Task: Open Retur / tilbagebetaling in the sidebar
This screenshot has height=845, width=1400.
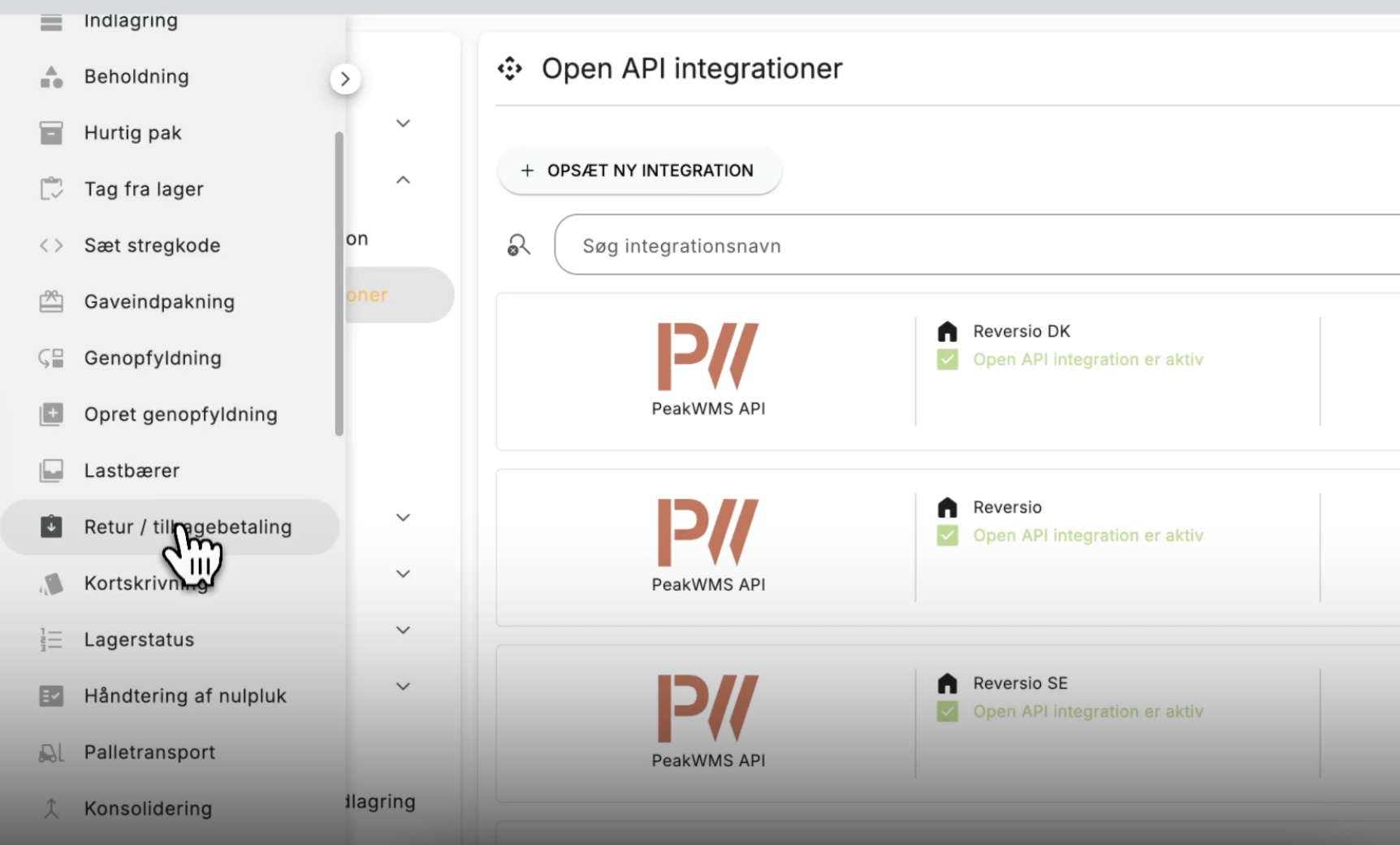Action: coord(170,526)
